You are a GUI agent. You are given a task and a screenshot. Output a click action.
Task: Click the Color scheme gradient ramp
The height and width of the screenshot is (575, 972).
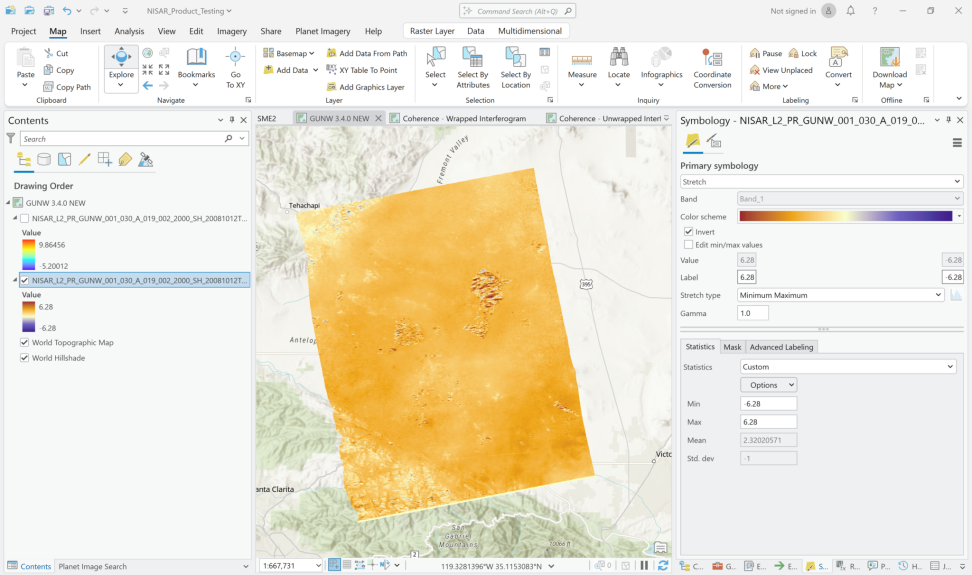(846, 216)
